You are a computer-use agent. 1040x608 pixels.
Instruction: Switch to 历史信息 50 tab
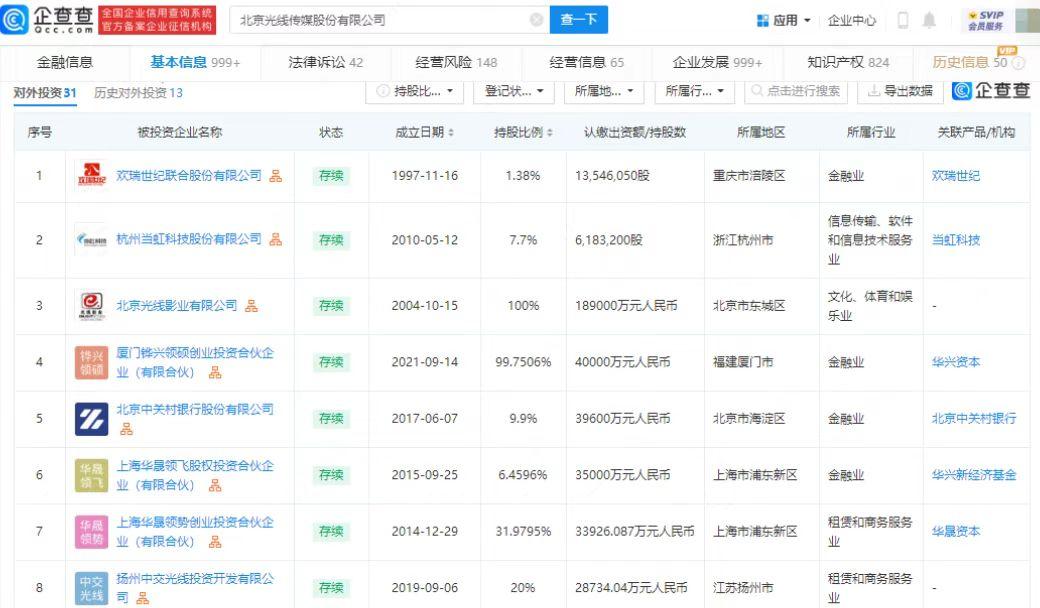pos(969,62)
